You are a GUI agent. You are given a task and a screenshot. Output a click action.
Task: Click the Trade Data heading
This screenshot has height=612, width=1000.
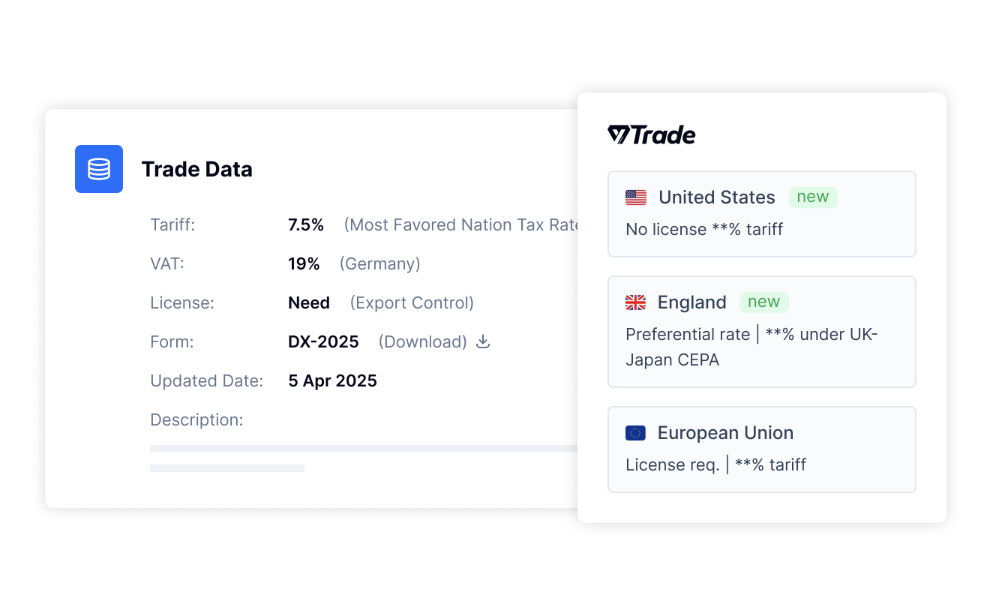click(x=197, y=170)
